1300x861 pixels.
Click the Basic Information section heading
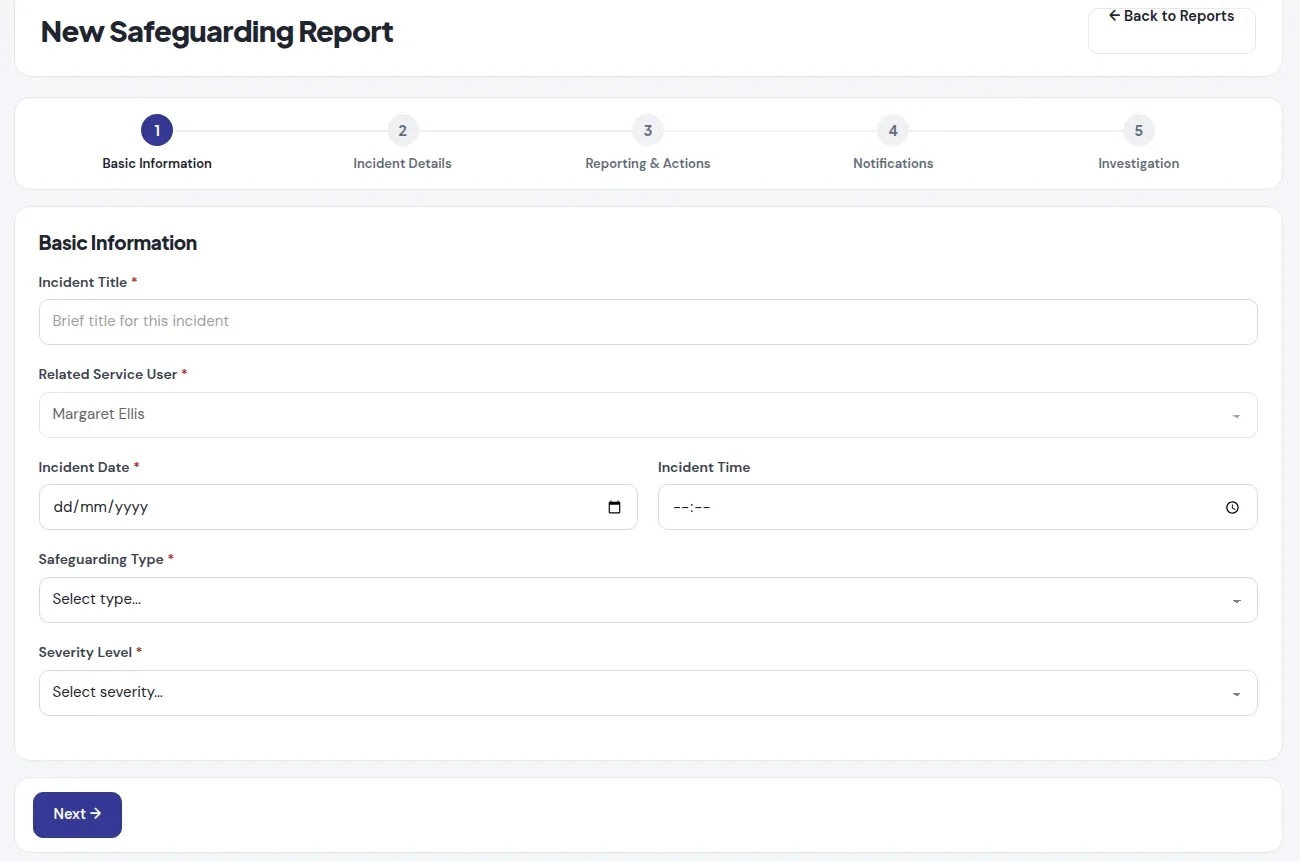[118, 243]
